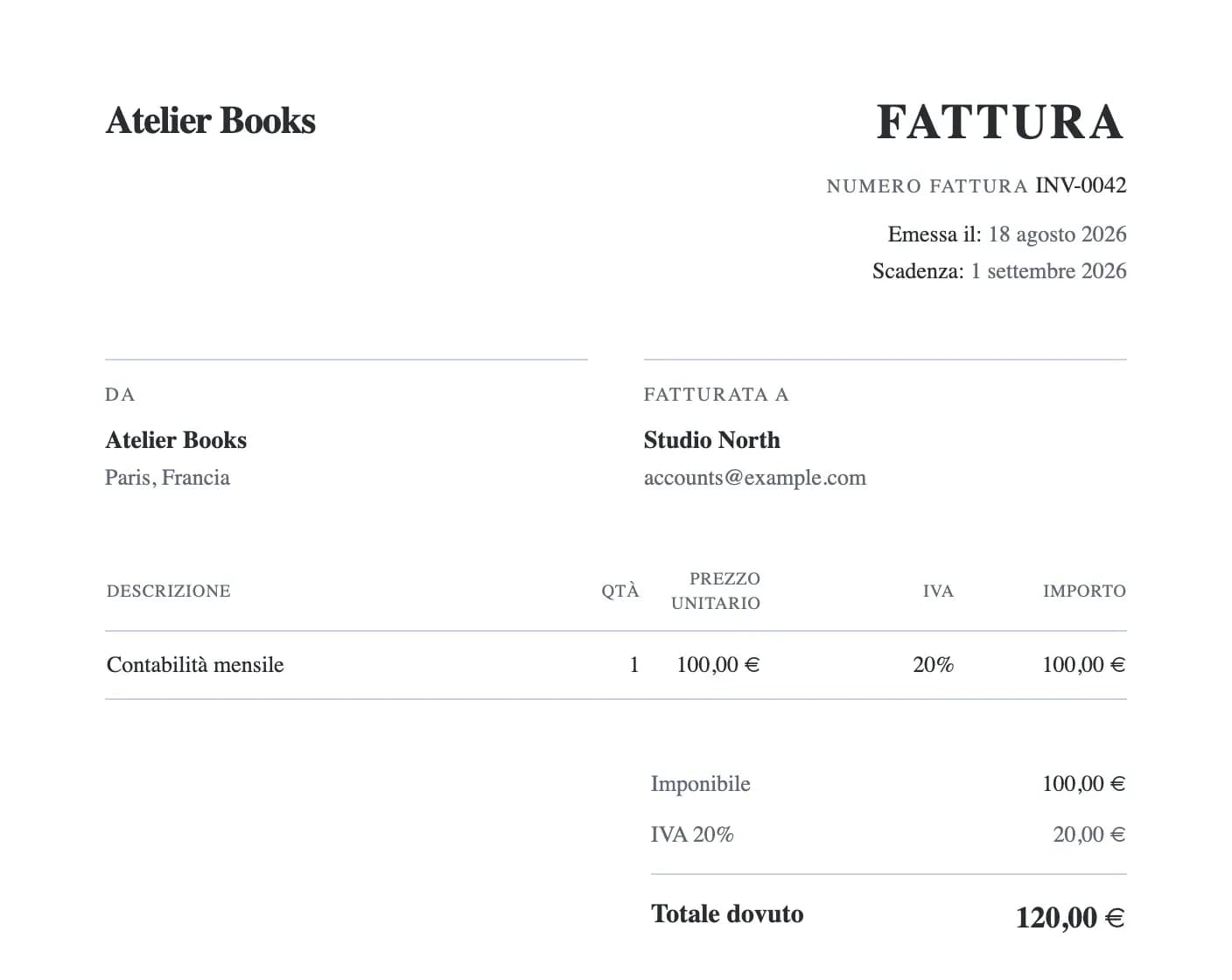
Task: Click the IVA column header
Action: pyautogui.click(x=938, y=591)
